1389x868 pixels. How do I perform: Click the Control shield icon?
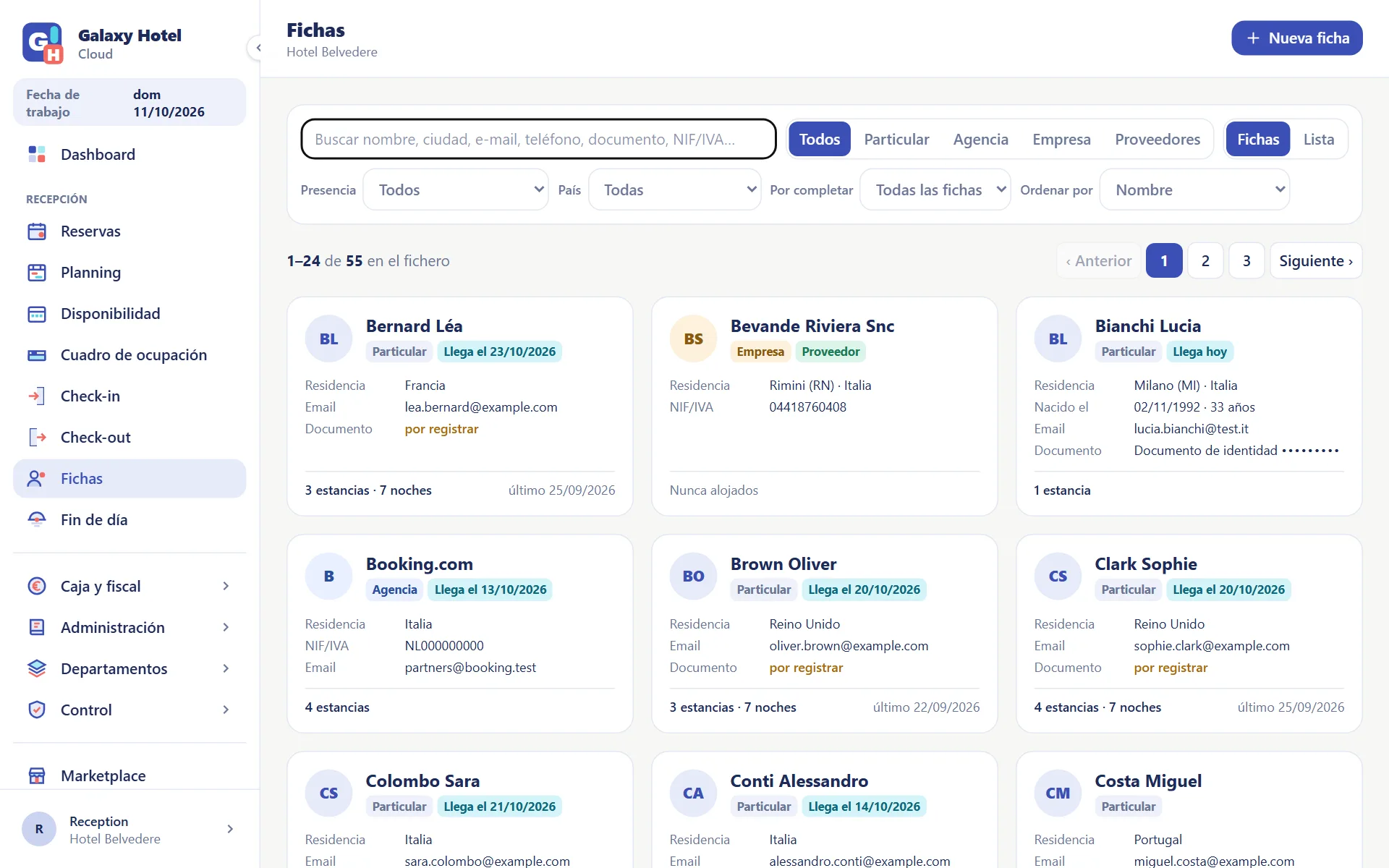pyautogui.click(x=37, y=710)
